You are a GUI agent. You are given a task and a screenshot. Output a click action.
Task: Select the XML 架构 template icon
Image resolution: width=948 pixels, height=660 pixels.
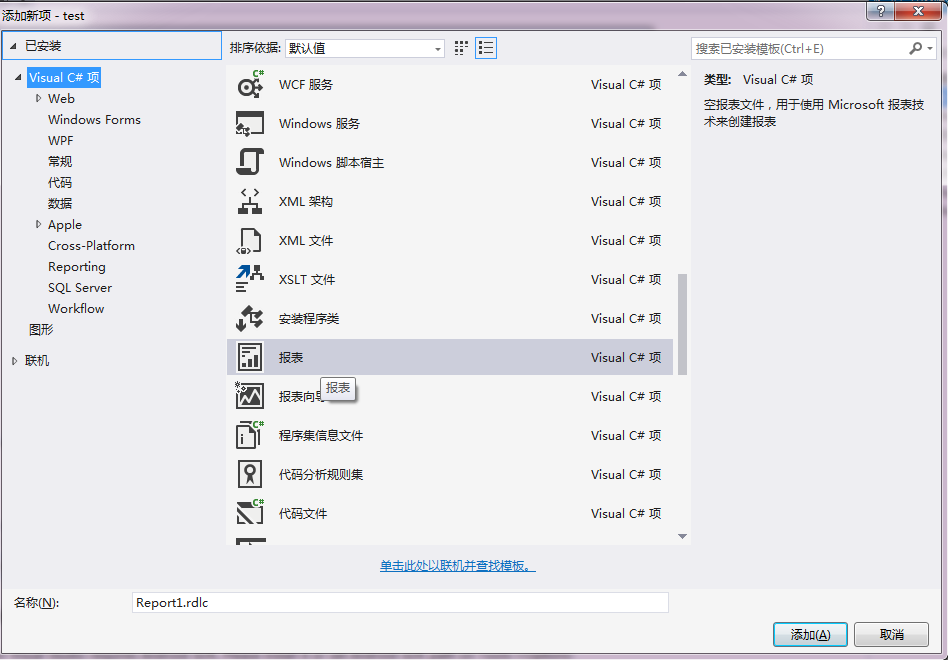[x=250, y=201]
